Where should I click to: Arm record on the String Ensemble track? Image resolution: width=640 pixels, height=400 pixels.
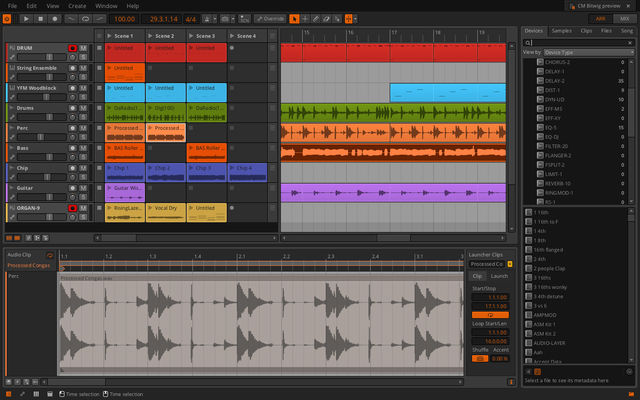coord(73,68)
